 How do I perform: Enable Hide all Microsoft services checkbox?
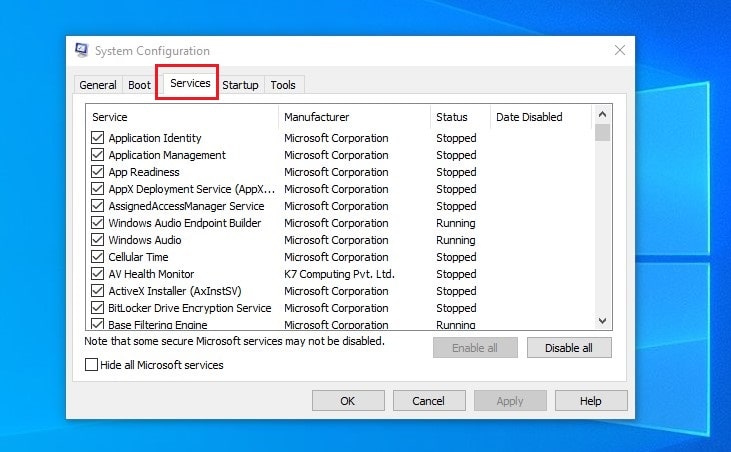pyautogui.click(x=91, y=364)
